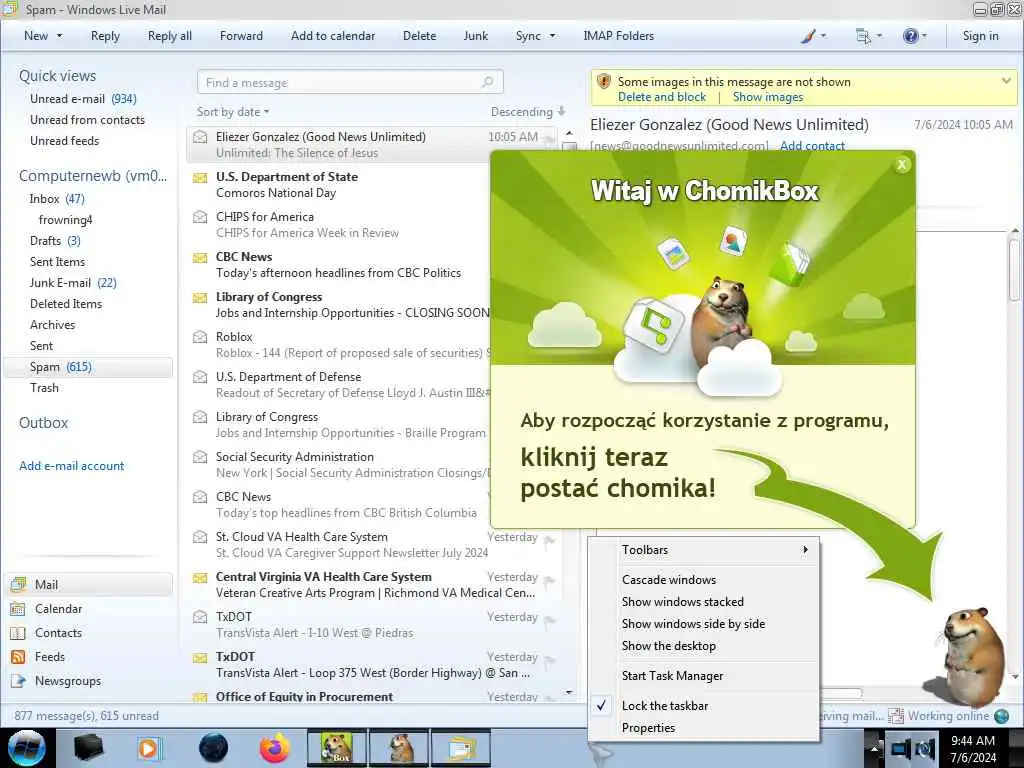Open IMAP Folders
Screen dimensions: 1024x768
pos(618,36)
